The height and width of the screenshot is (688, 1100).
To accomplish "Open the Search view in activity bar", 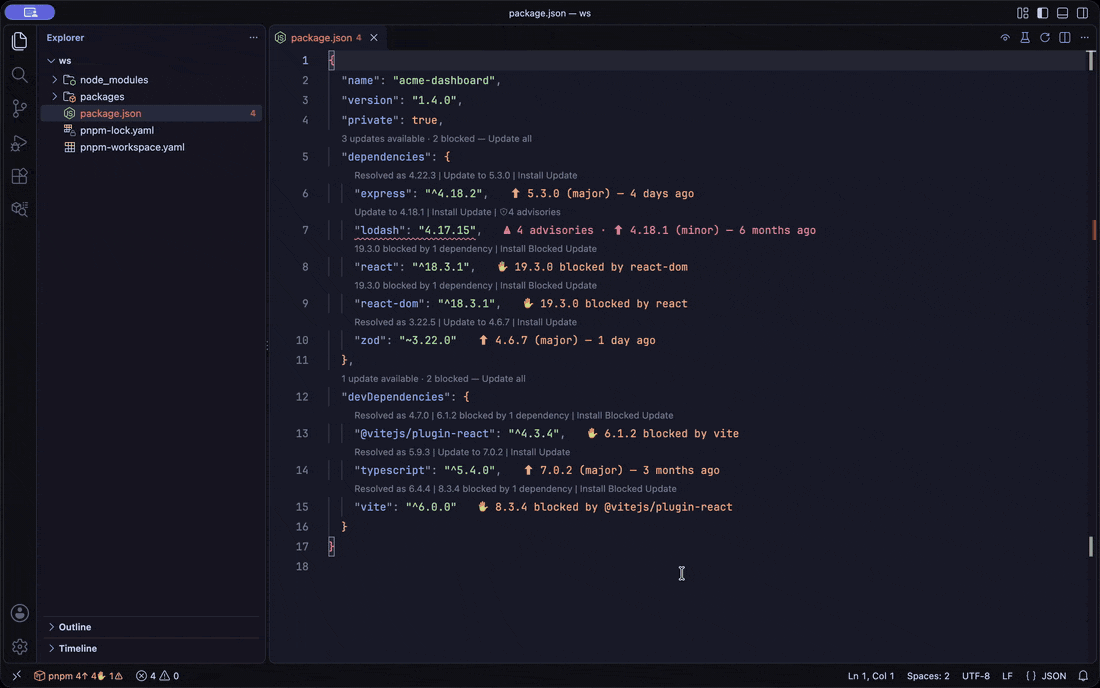I will point(20,75).
